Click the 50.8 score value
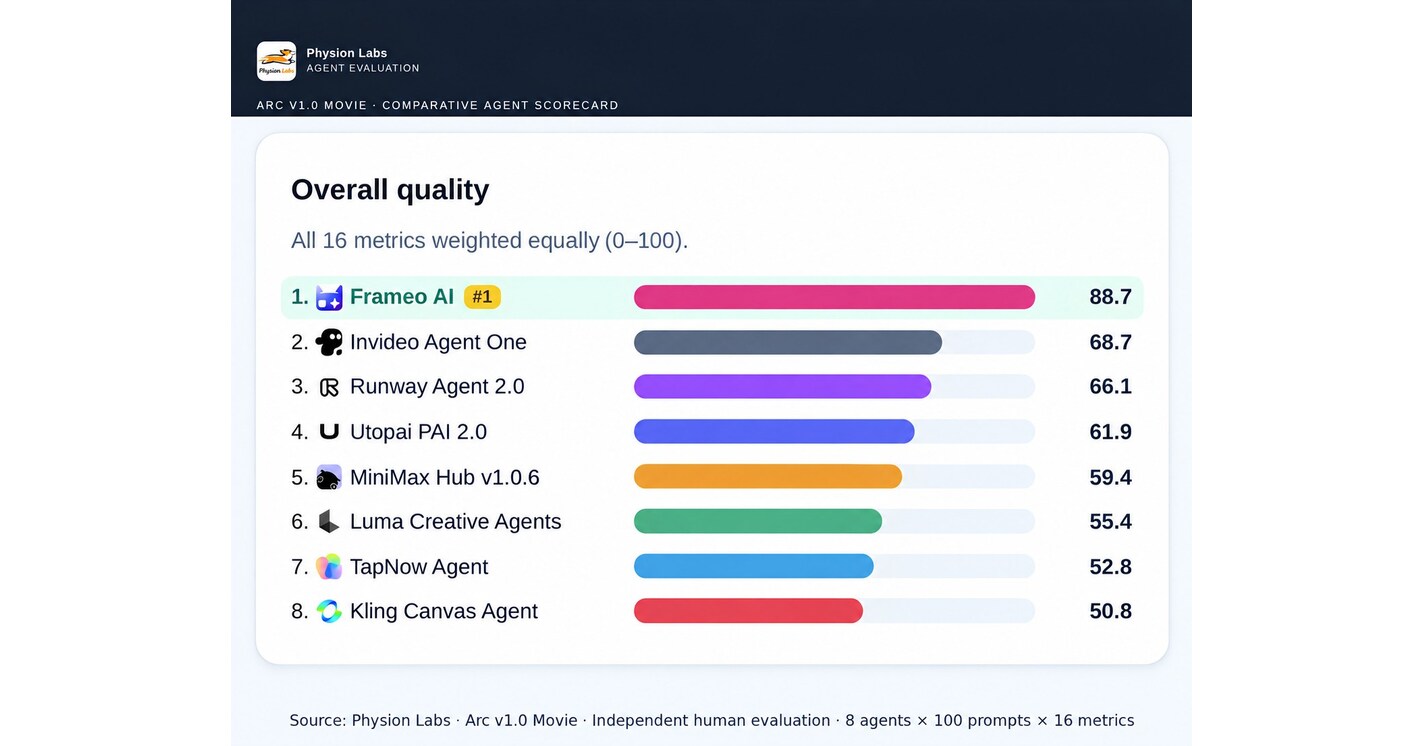This screenshot has width=1423, height=746. point(1110,611)
